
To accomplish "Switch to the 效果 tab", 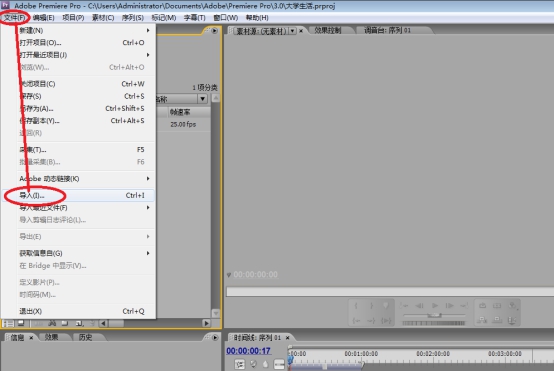I will click(x=51, y=337).
